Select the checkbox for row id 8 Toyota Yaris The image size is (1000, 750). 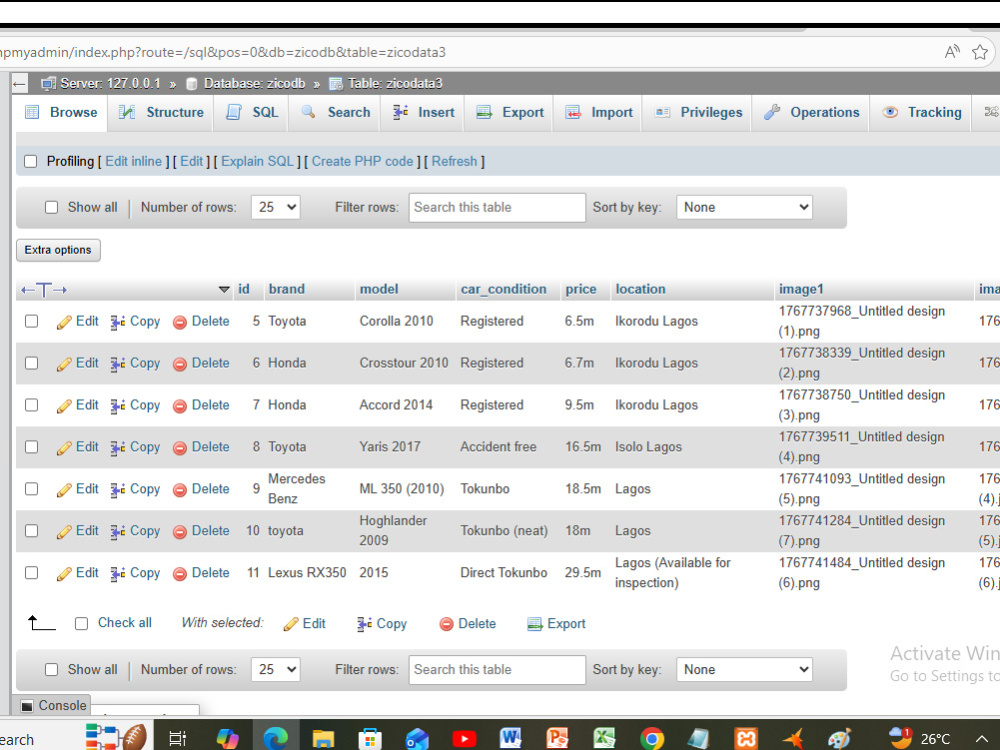[x=31, y=446]
